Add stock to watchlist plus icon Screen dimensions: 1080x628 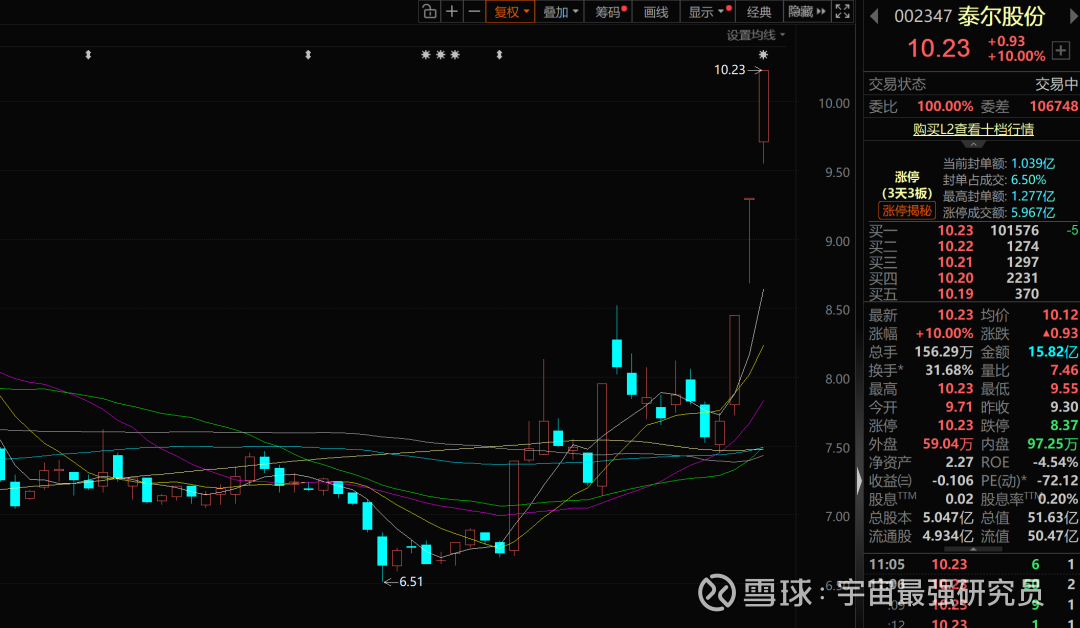click(1060, 50)
